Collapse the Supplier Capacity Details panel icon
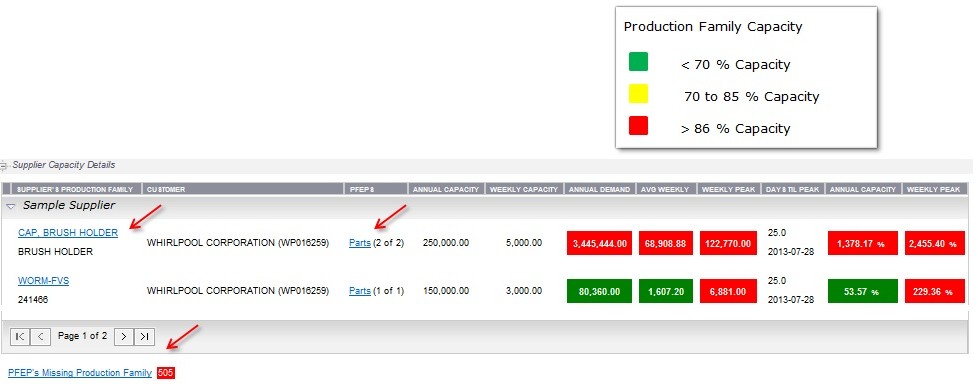 tap(4, 165)
